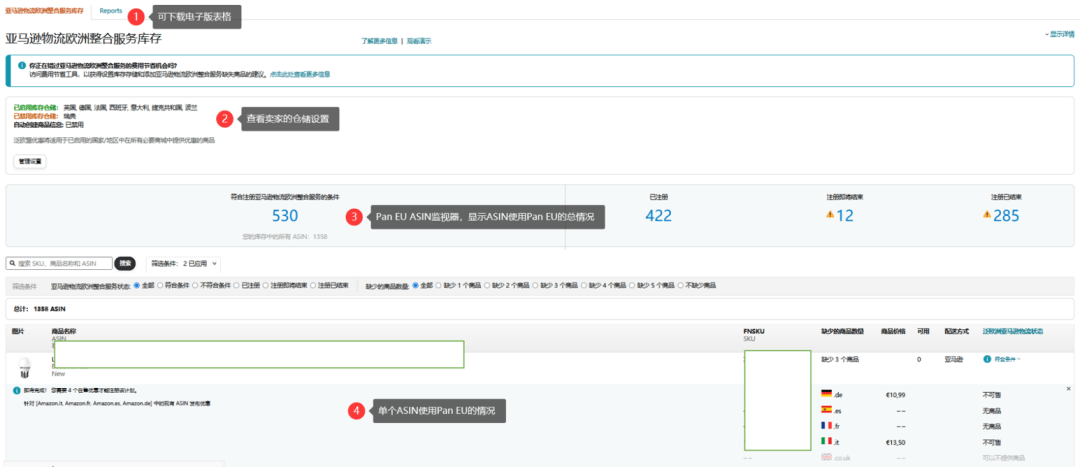1080x467 pixels.
Task: Click the French flag icon for .fr
Action: pyautogui.click(x=826, y=425)
